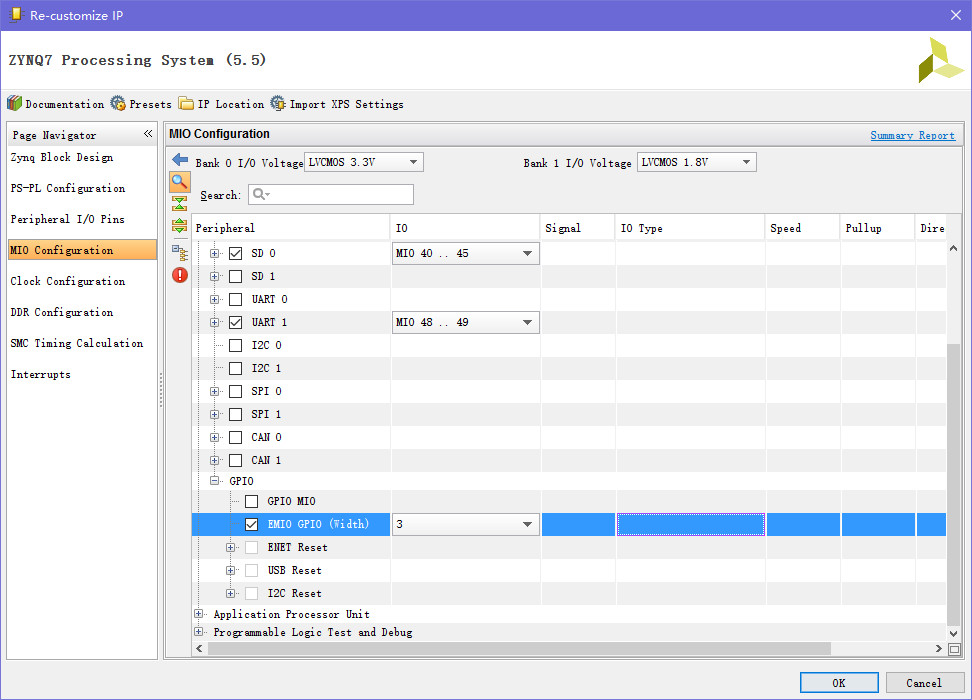Open Clock Configuration page
972x700 pixels.
(68, 281)
